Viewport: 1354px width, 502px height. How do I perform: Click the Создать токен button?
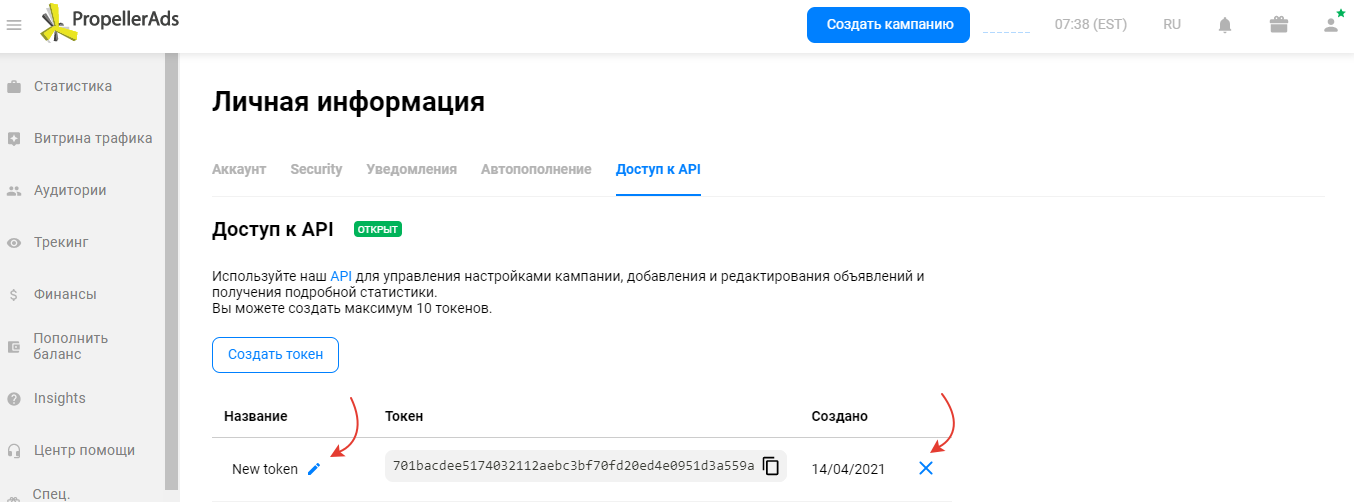click(x=275, y=354)
